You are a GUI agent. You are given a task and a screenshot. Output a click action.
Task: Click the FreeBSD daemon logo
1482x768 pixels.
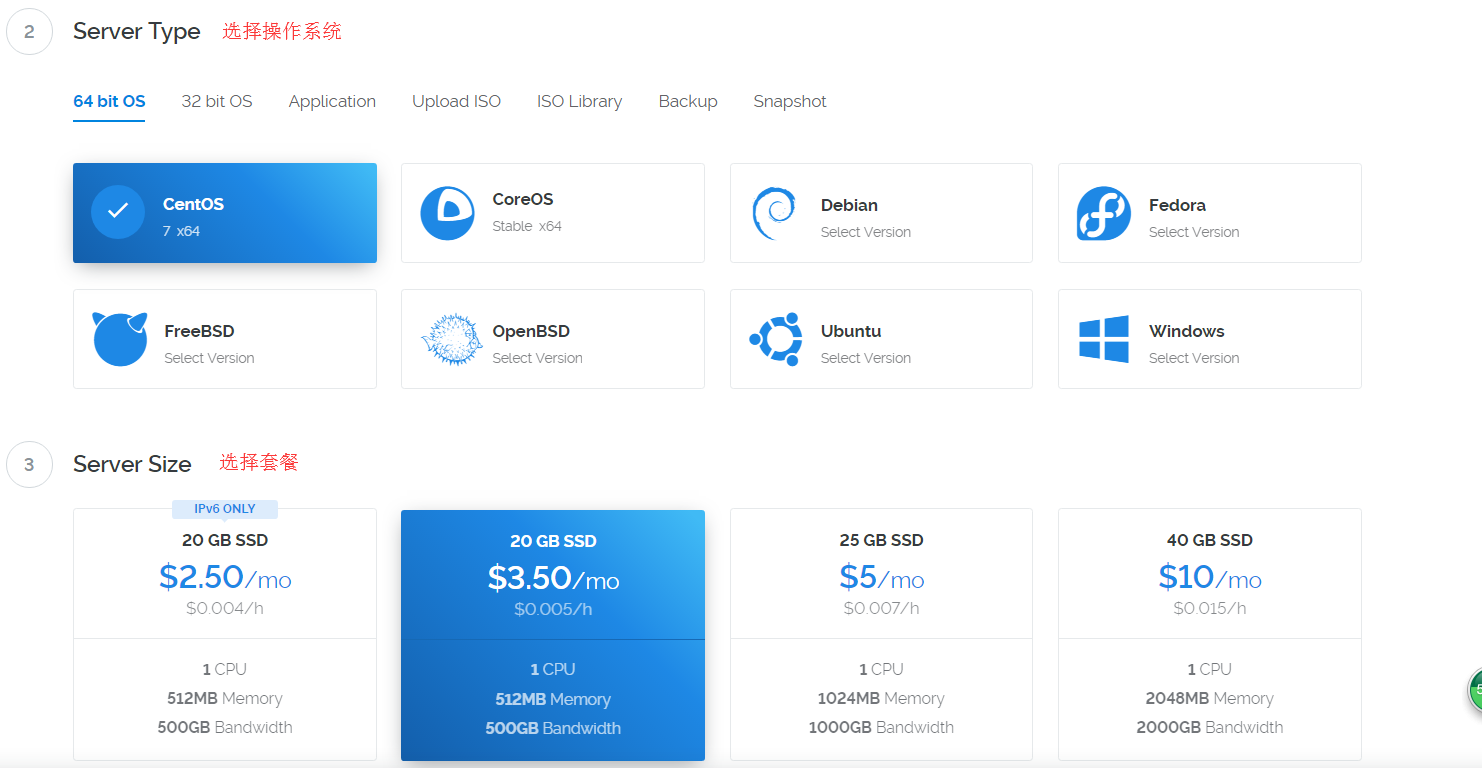point(120,339)
